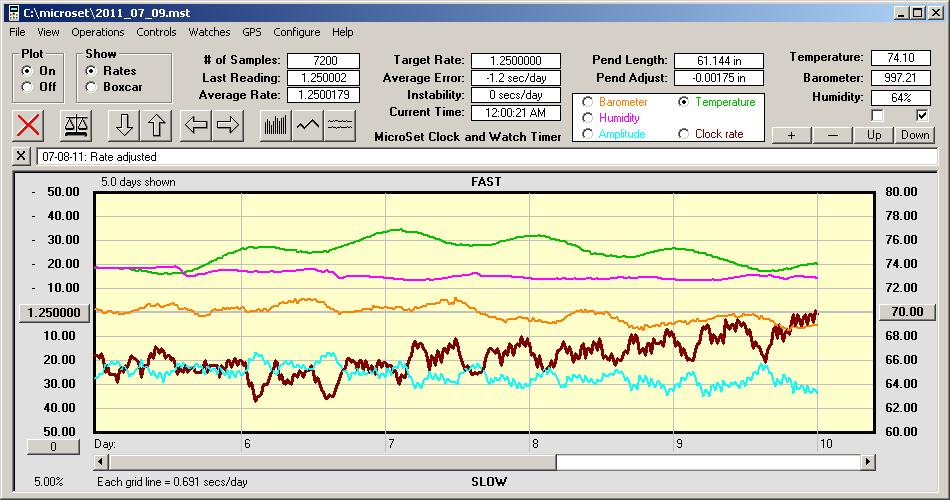Open the View menu
The image size is (950, 500).
coord(48,32)
